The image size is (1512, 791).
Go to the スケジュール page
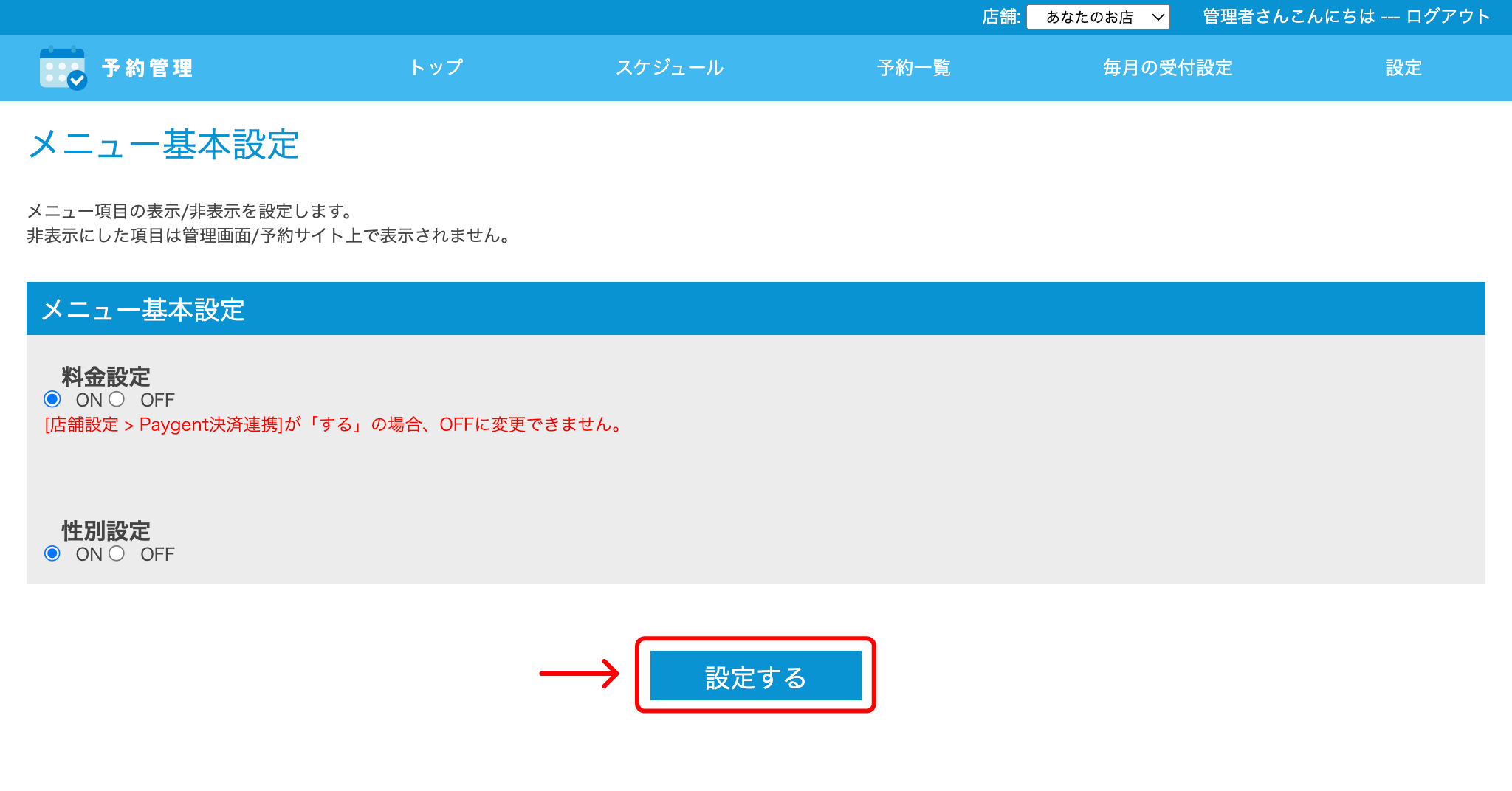pyautogui.click(x=670, y=68)
